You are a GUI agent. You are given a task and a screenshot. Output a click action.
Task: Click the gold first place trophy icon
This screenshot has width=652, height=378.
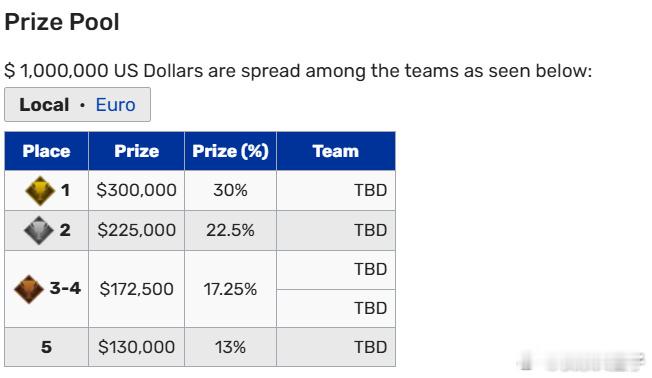click(x=40, y=191)
